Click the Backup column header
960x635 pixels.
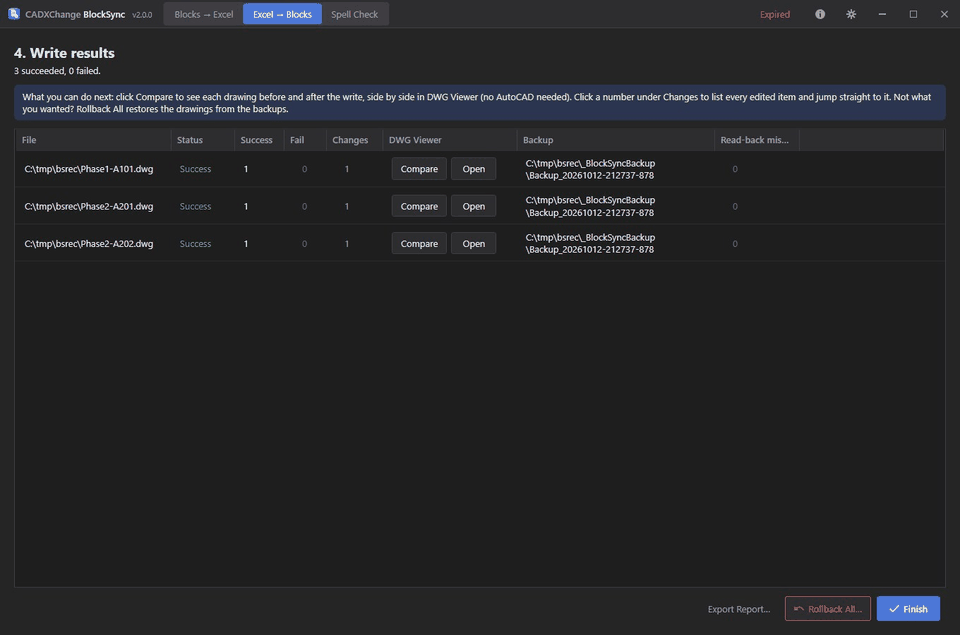point(616,140)
